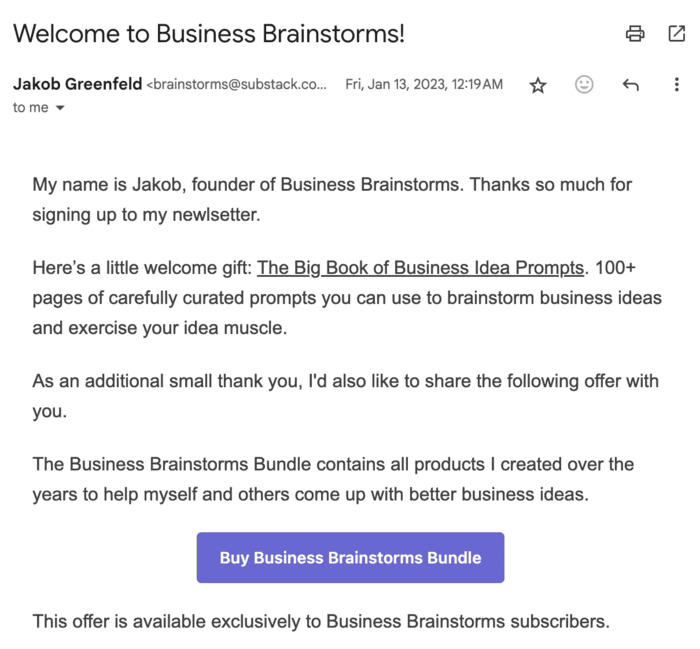
Task: Expand recipient details arrow next to "to me"
Action: click(x=60, y=108)
